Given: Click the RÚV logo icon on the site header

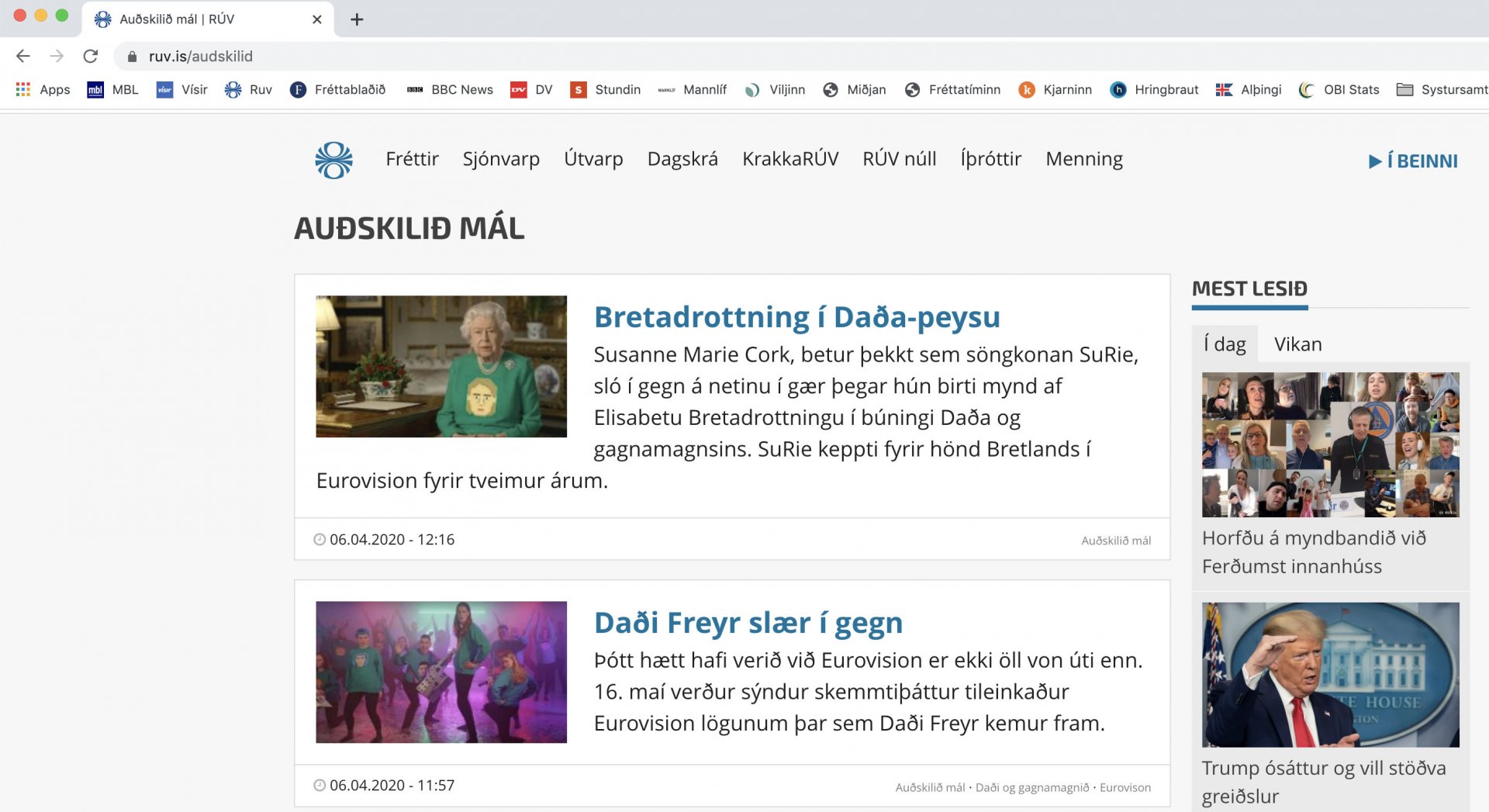Looking at the screenshot, I should (333, 160).
